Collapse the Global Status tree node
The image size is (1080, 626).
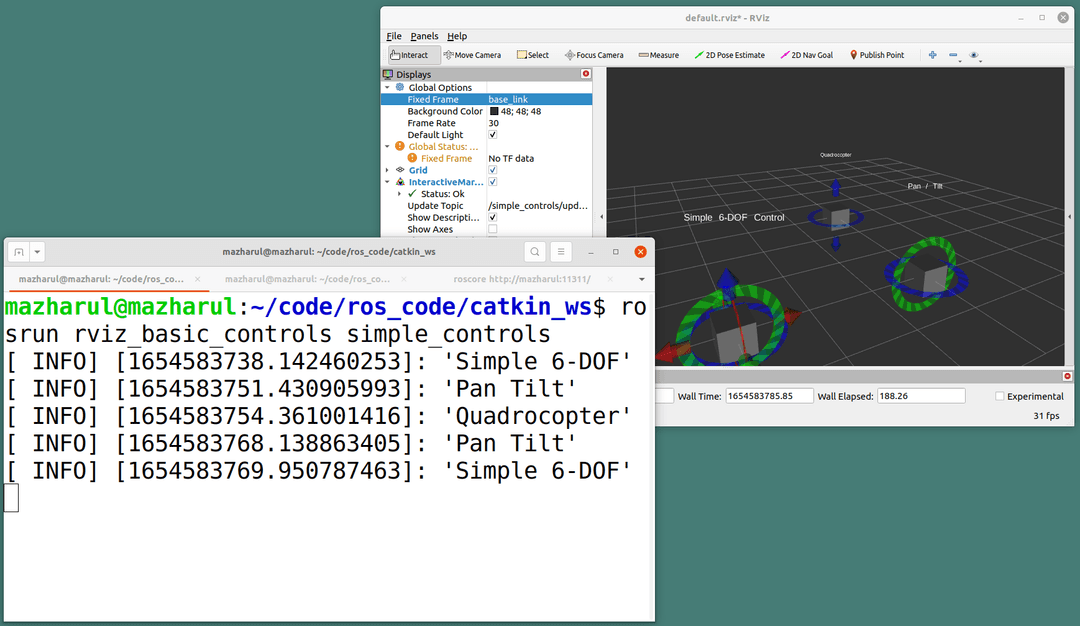coord(387,147)
